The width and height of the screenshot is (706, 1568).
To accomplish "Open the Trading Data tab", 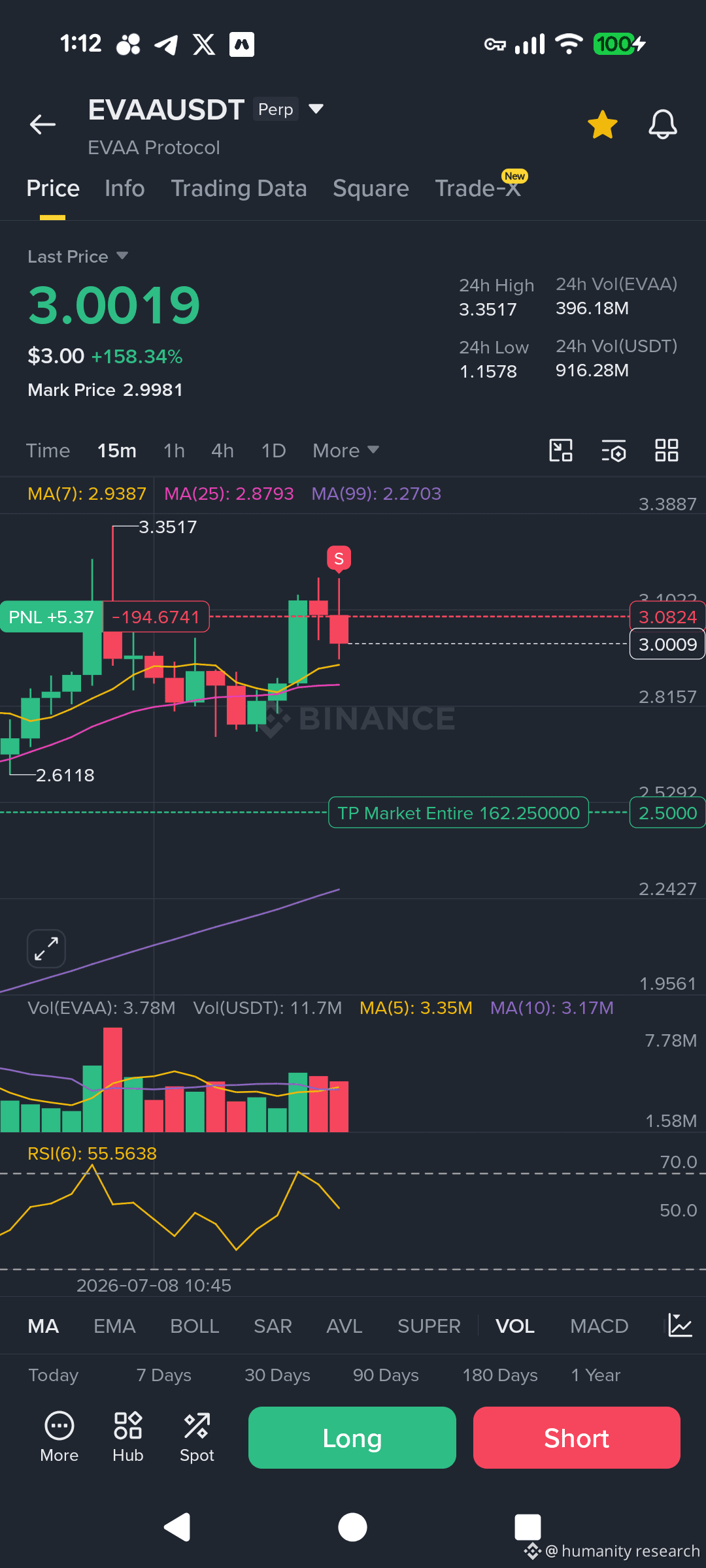I will click(239, 188).
